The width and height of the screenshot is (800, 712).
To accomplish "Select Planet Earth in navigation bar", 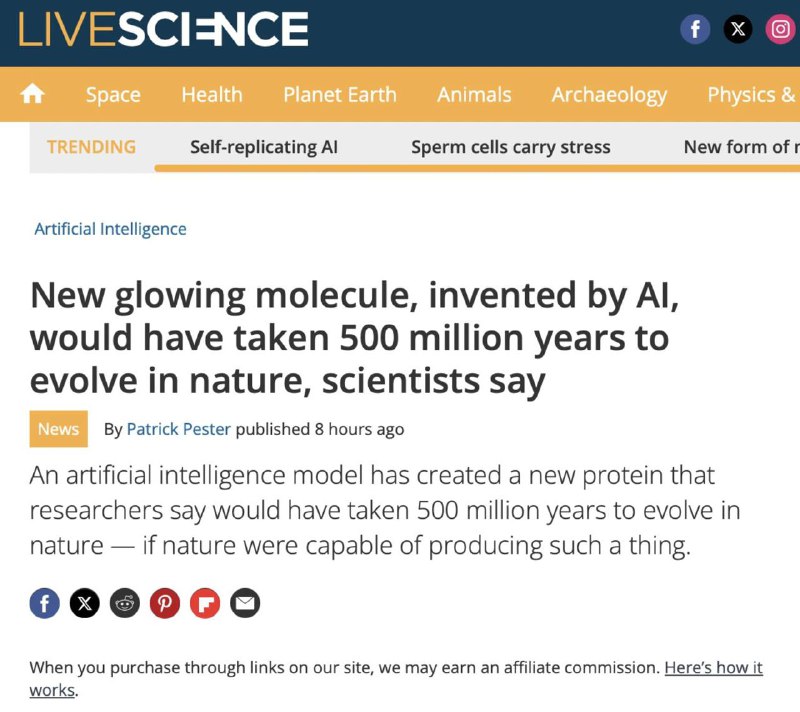I will click(340, 94).
